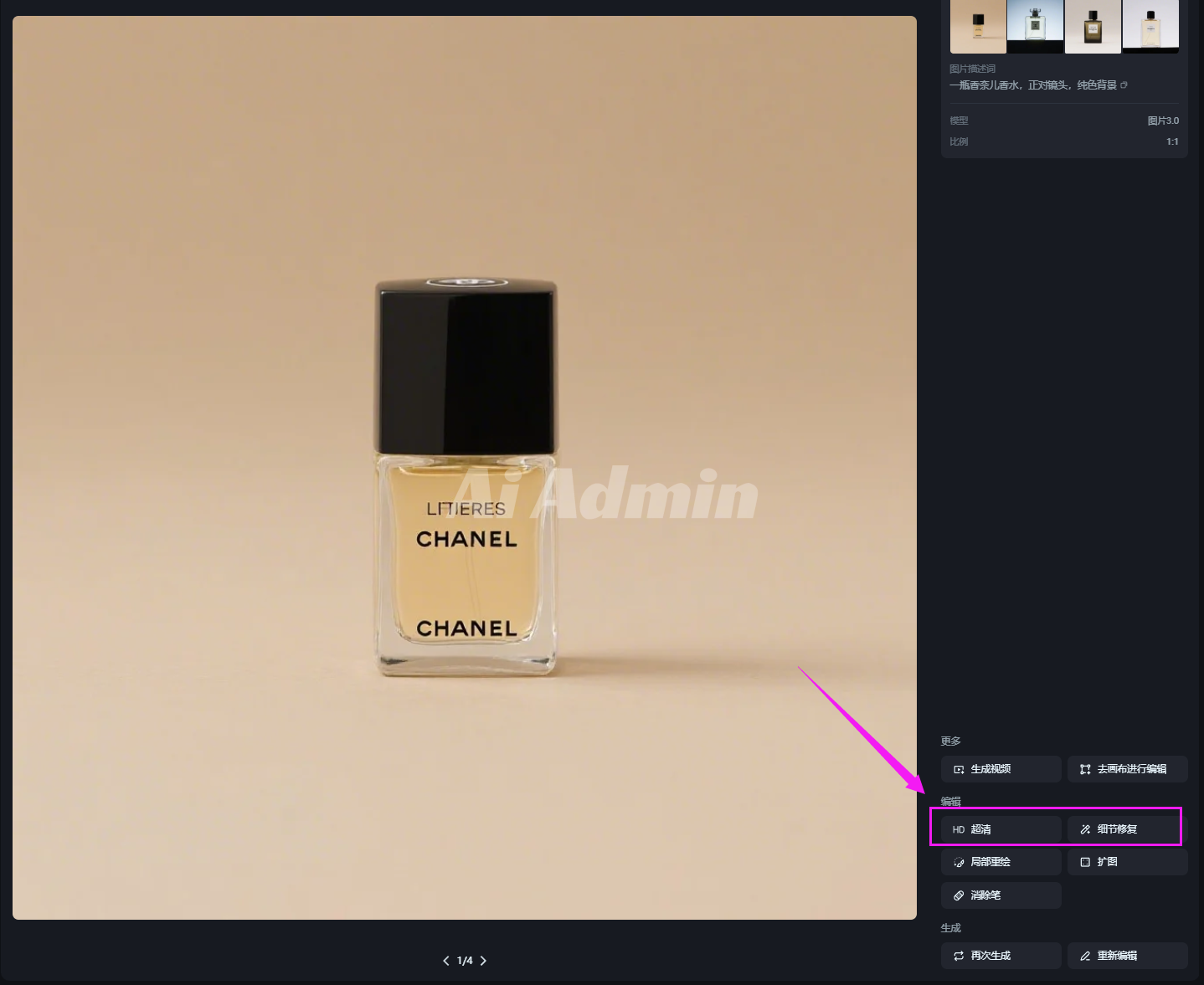Apply the HD 超清 upscale option

point(1001,829)
